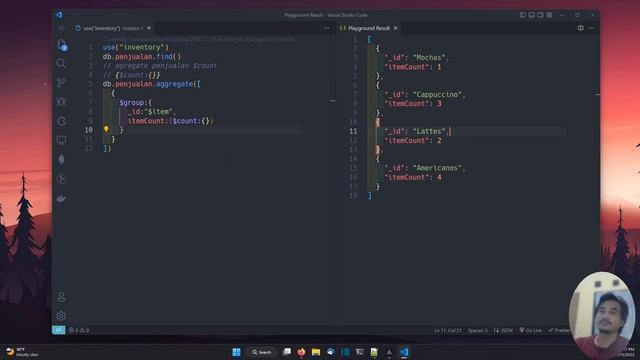Screen dimensions: 640x360
Task: Click Ln 11, Col 21 in status bar
Action: click(x=448, y=330)
